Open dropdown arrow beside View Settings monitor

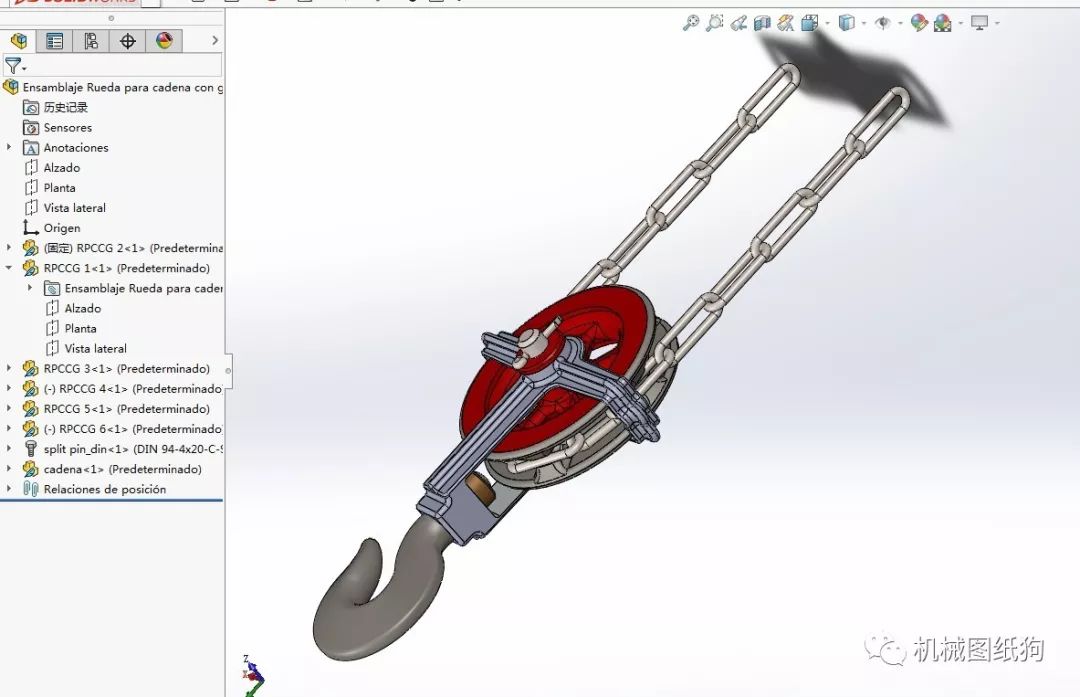pos(997,23)
